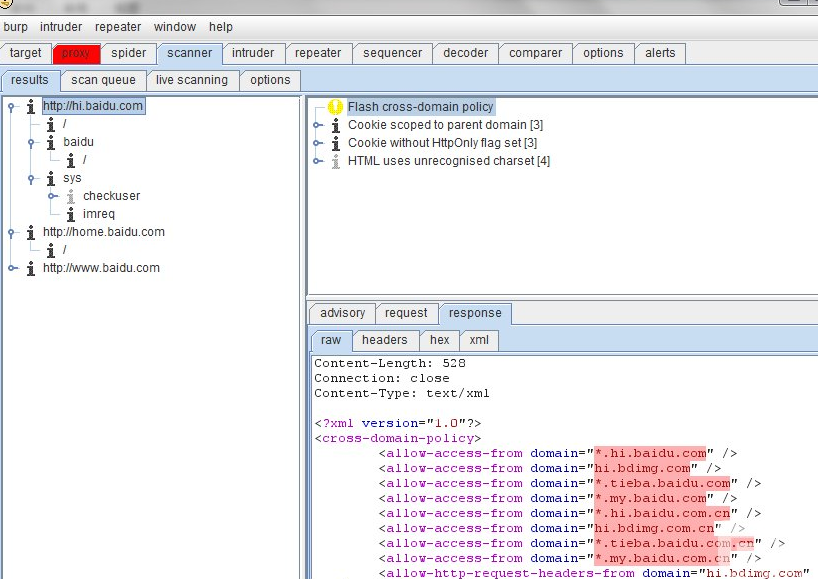
Task: Click the info icon beside http://hi.baidu.com
Action: click(31, 106)
